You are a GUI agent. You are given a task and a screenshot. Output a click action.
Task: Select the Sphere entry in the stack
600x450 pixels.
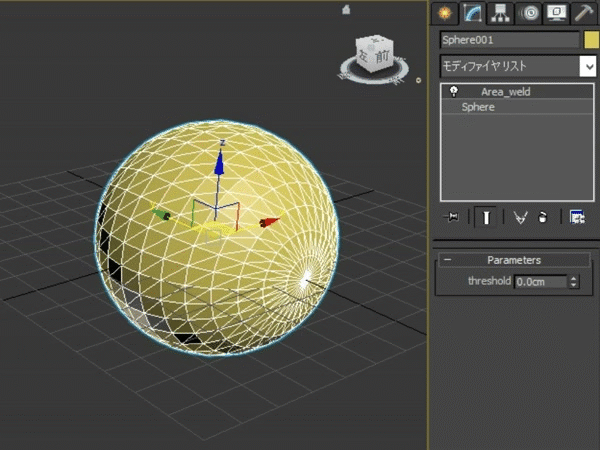[x=517, y=107]
